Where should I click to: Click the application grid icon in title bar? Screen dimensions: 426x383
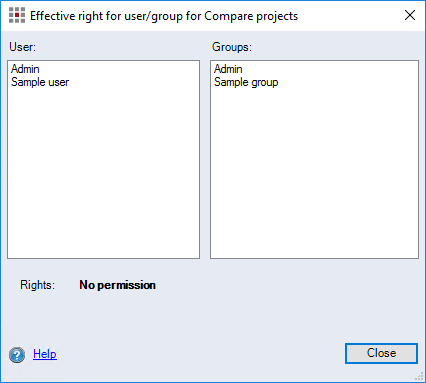point(17,15)
